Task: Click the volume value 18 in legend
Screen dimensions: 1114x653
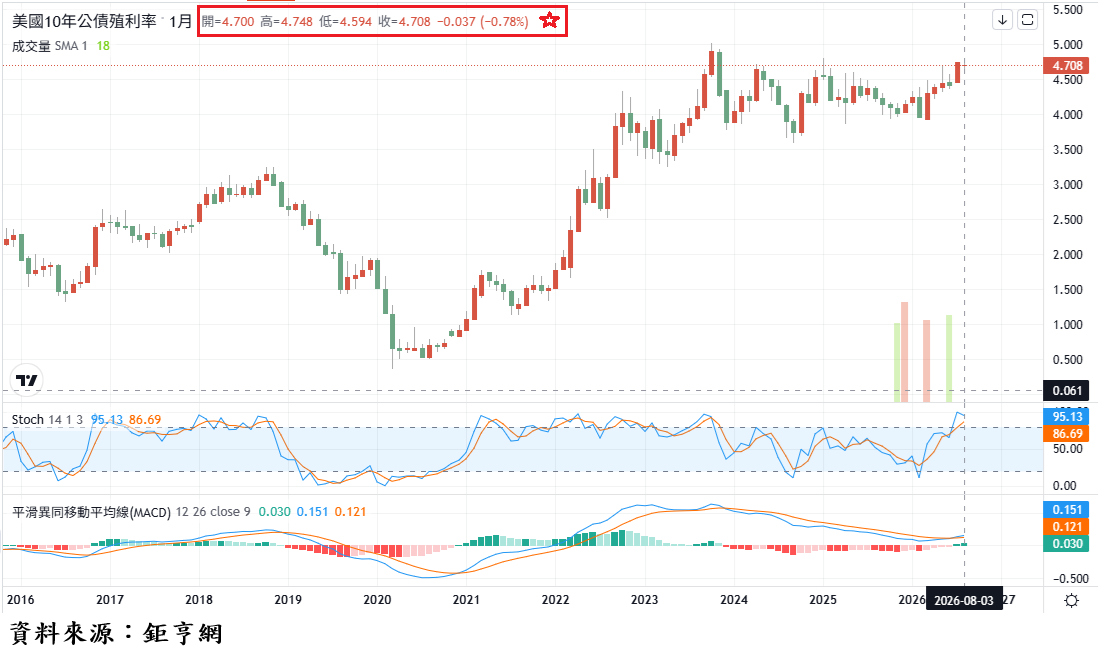Action: click(x=103, y=46)
